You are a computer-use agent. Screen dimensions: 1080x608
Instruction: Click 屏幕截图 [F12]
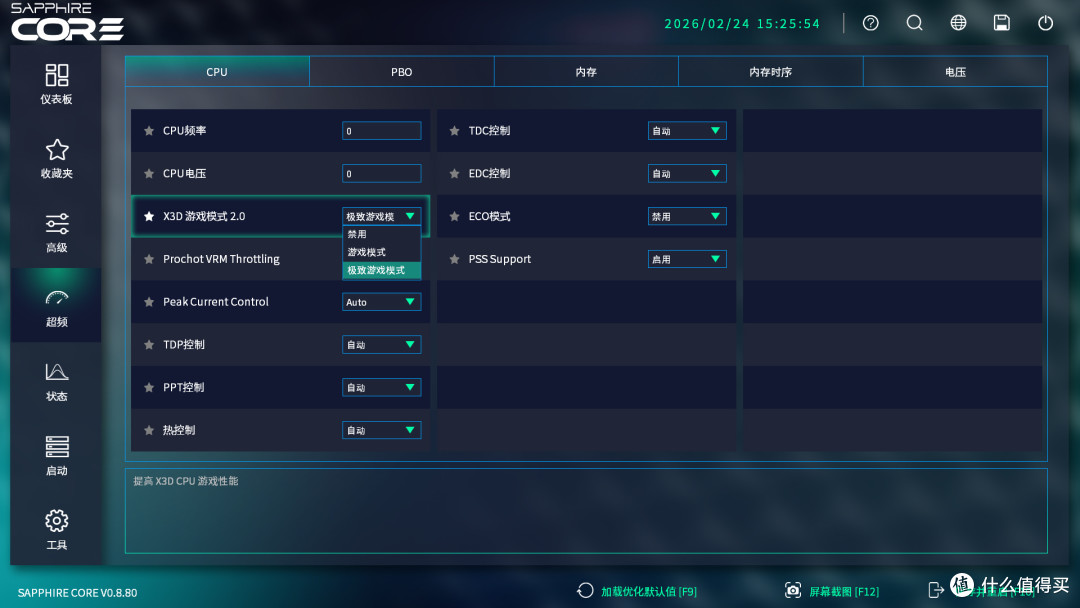click(x=844, y=591)
